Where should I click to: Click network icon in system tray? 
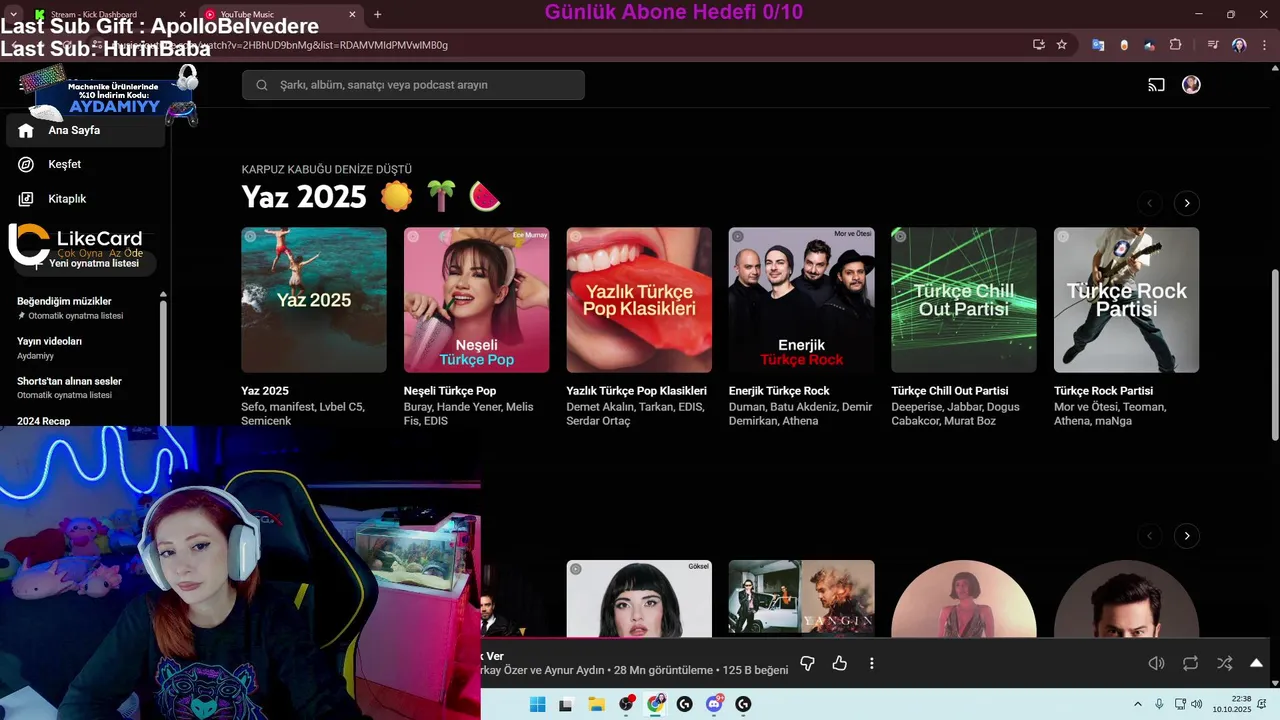[1180, 704]
